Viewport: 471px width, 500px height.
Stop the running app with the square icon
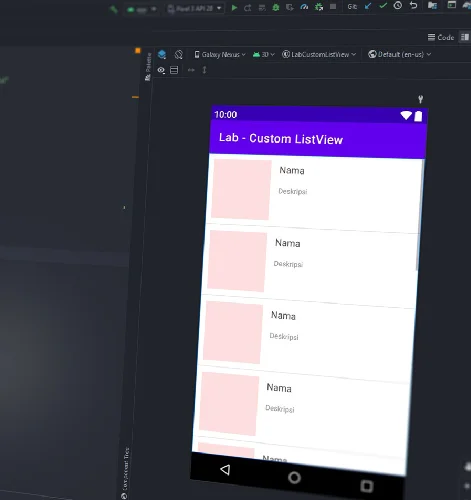coord(333,6)
